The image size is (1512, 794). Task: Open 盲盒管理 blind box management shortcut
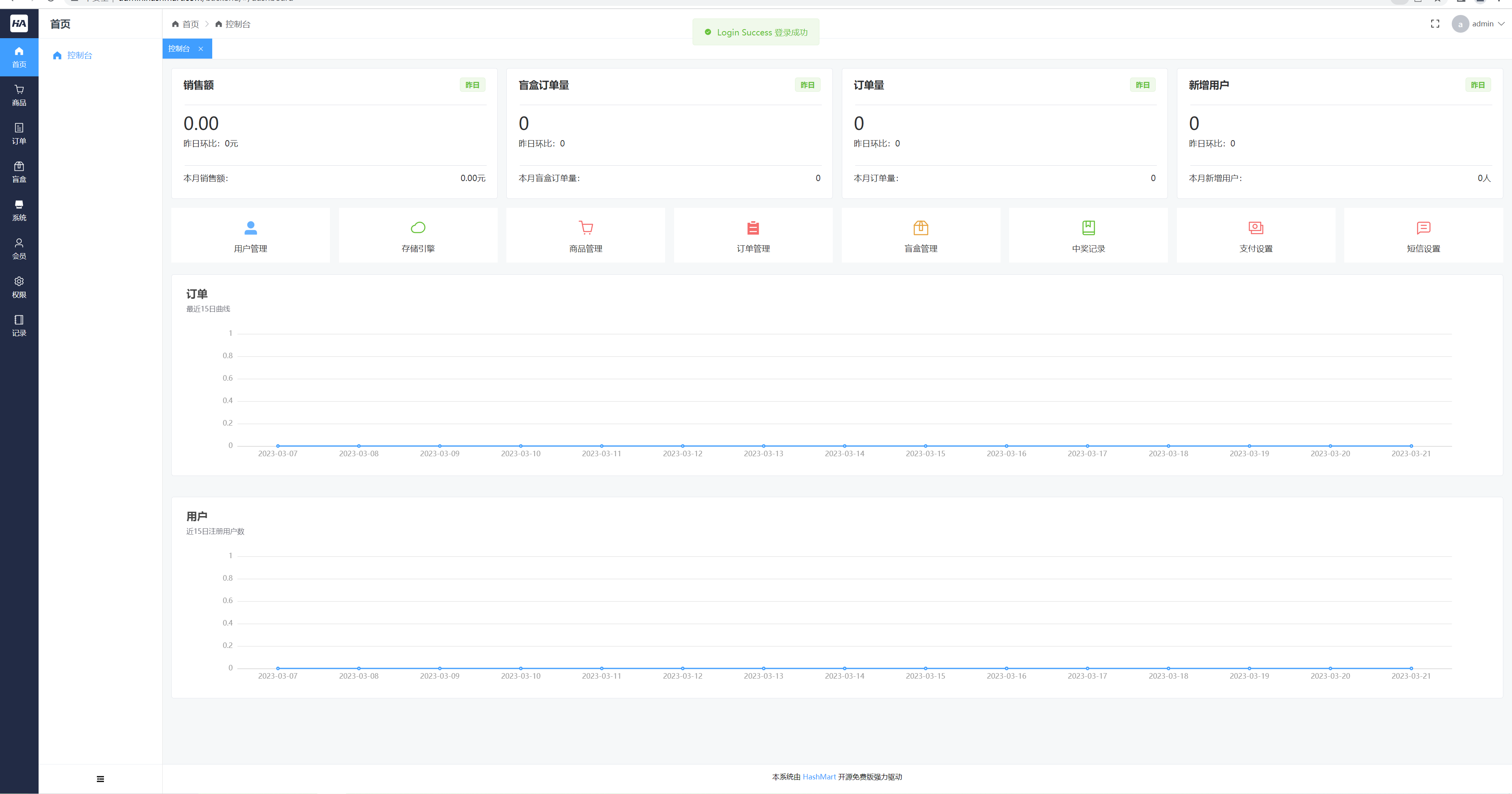(920, 236)
